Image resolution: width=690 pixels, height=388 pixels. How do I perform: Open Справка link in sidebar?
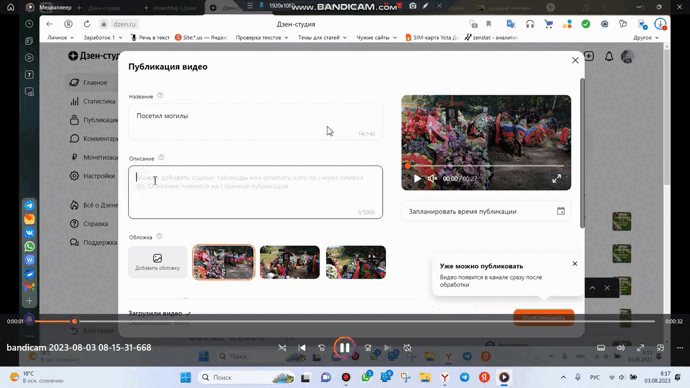tap(89, 223)
